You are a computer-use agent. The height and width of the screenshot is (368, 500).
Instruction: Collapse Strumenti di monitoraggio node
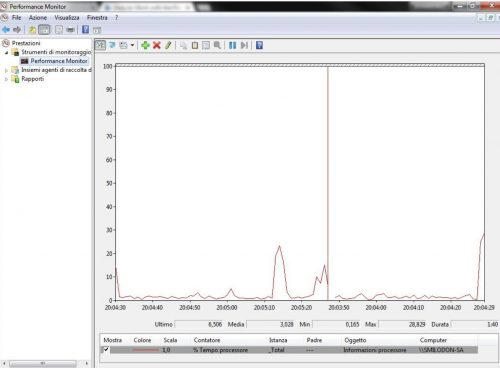pyautogui.click(x=6, y=52)
